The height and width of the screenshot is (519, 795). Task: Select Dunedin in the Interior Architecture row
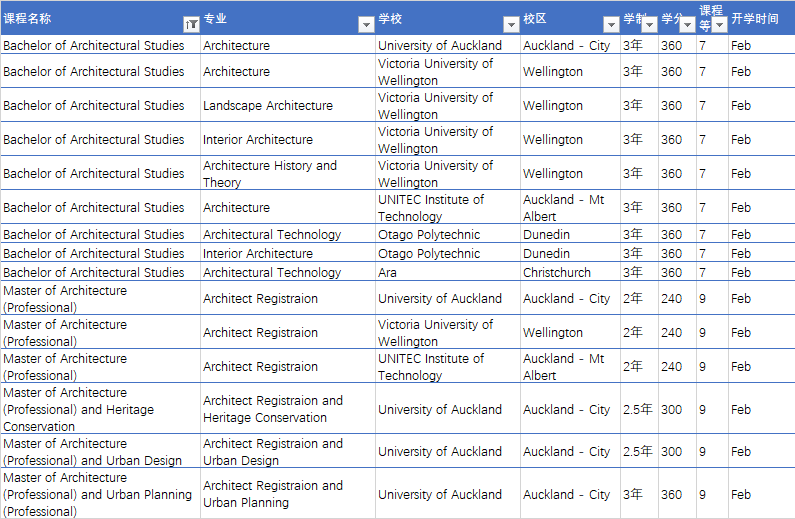click(x=547, y=253)
